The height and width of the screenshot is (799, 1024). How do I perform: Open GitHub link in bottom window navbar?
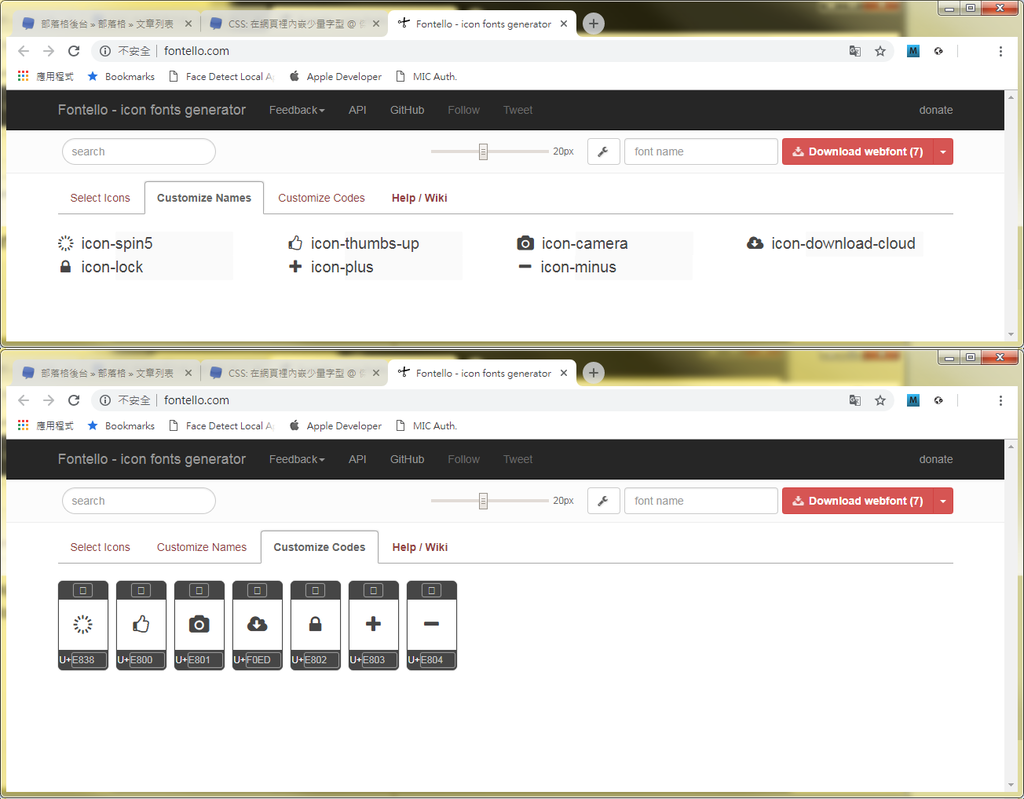pos(407,460)
